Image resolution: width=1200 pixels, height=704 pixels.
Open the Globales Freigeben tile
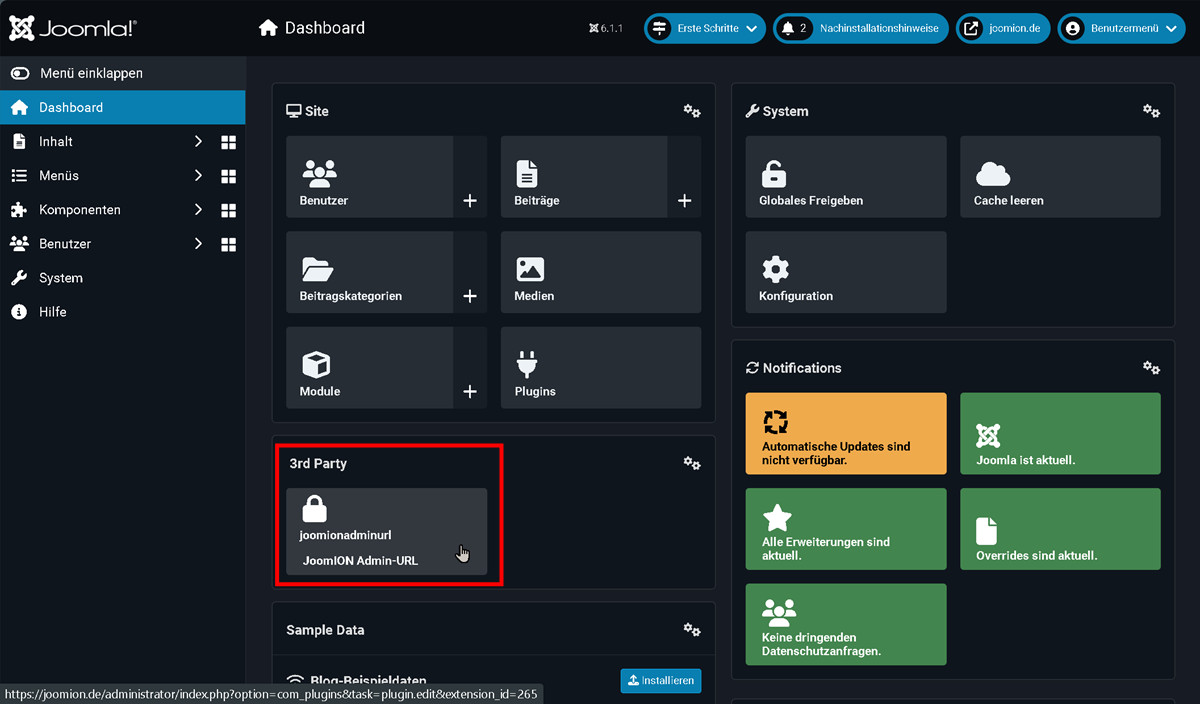846,176
